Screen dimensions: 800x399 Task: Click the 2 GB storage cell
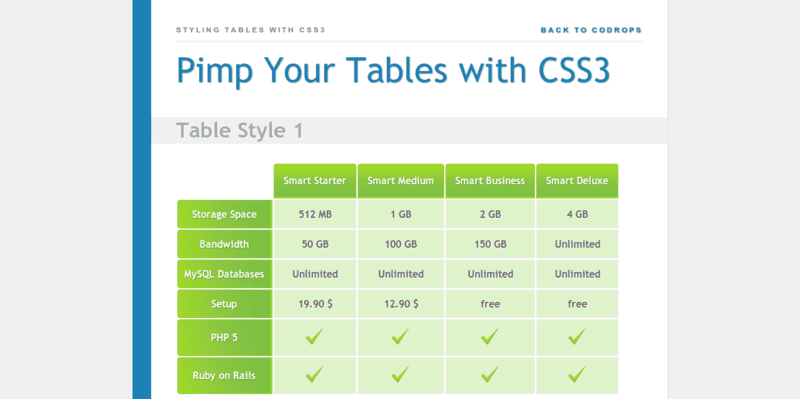(x=490, y=214)
